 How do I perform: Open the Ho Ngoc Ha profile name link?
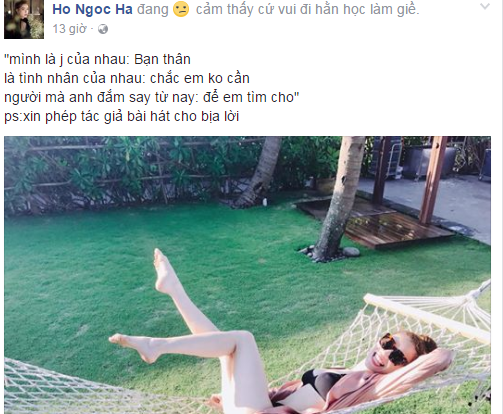tap(92, 9)
